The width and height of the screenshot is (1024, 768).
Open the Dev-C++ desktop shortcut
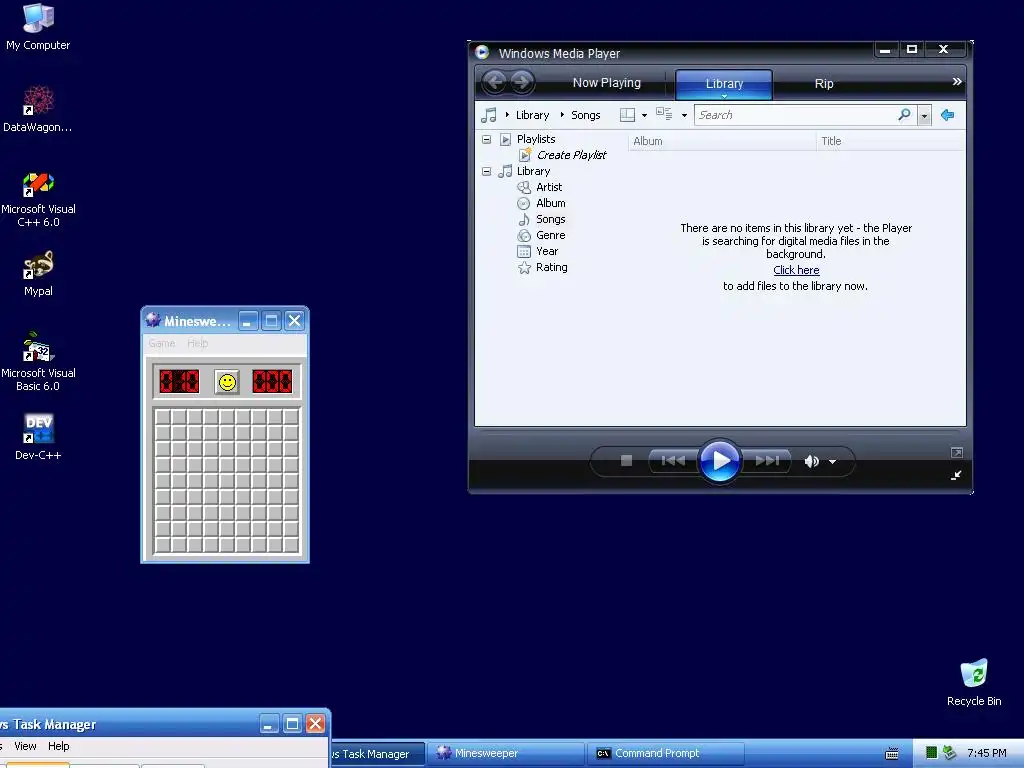tap(38, 437)
